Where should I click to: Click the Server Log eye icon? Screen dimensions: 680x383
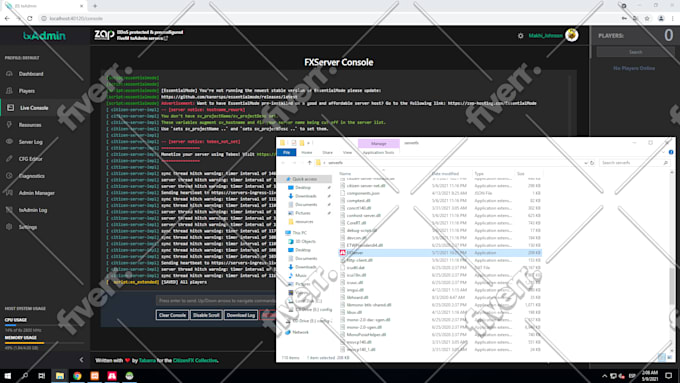point(9,142)
